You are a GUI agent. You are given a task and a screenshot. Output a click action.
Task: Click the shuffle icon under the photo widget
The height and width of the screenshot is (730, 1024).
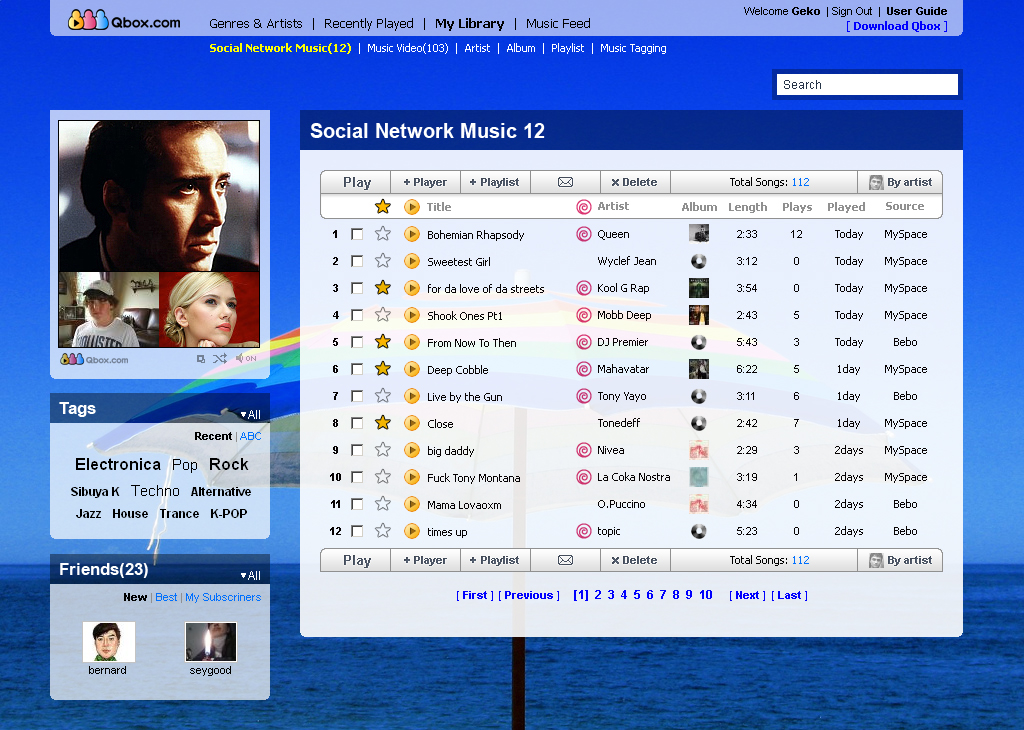click(x=220, y=358)
